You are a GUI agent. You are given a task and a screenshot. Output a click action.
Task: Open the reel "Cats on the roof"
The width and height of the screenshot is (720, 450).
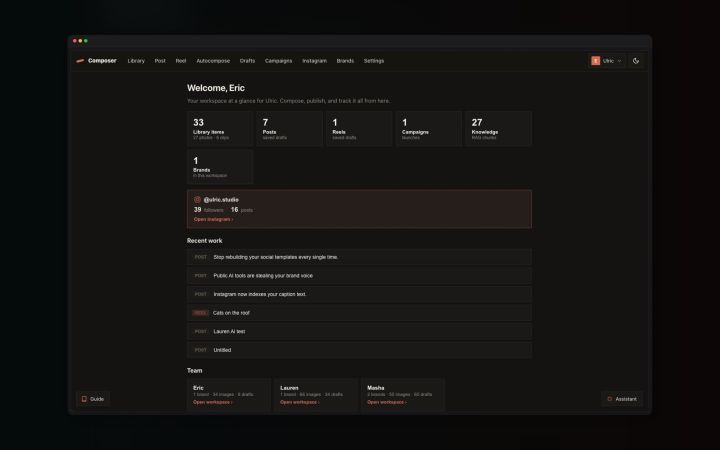[x=359, y=313]
